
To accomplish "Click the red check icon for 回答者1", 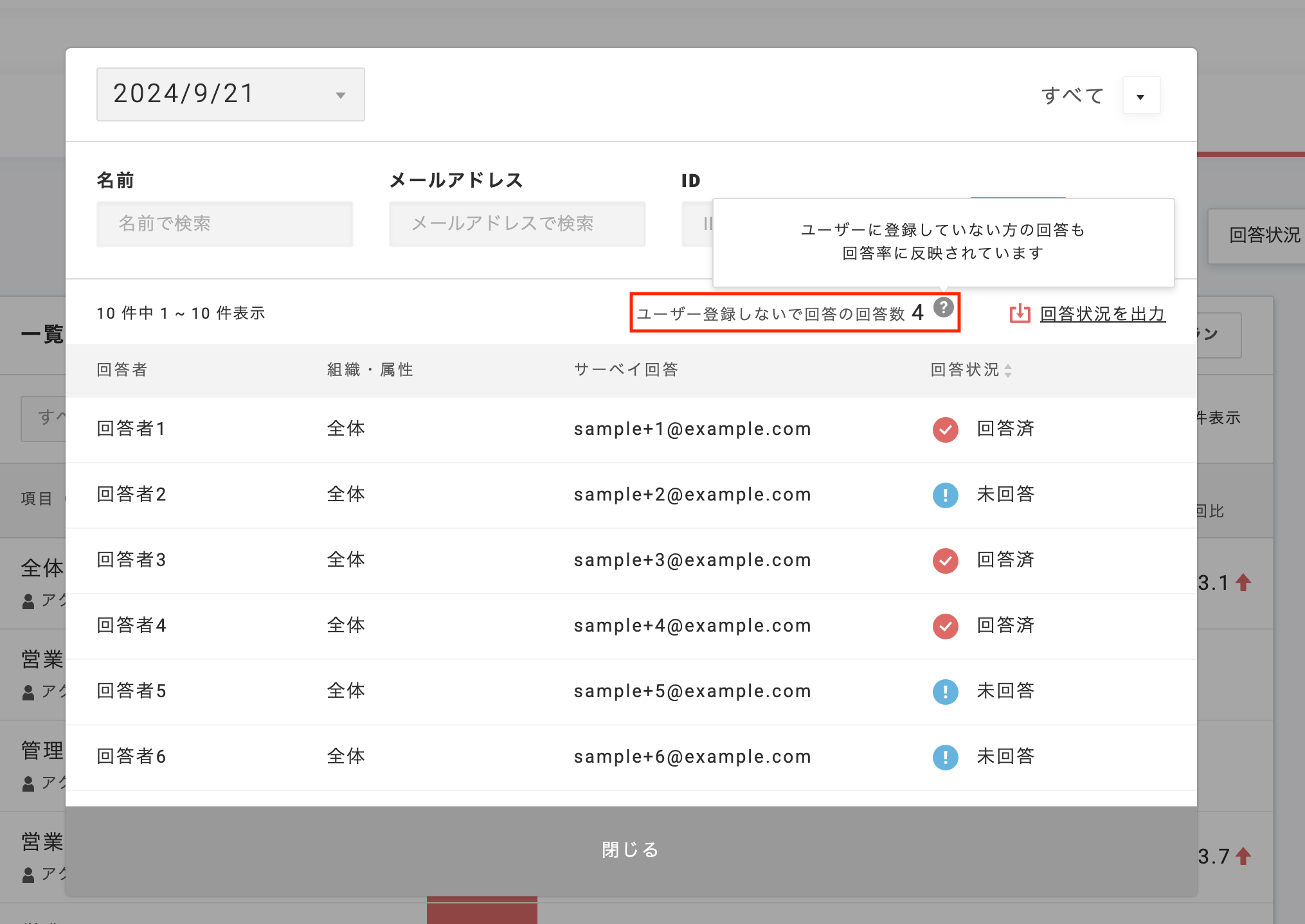I will (945, 429).
